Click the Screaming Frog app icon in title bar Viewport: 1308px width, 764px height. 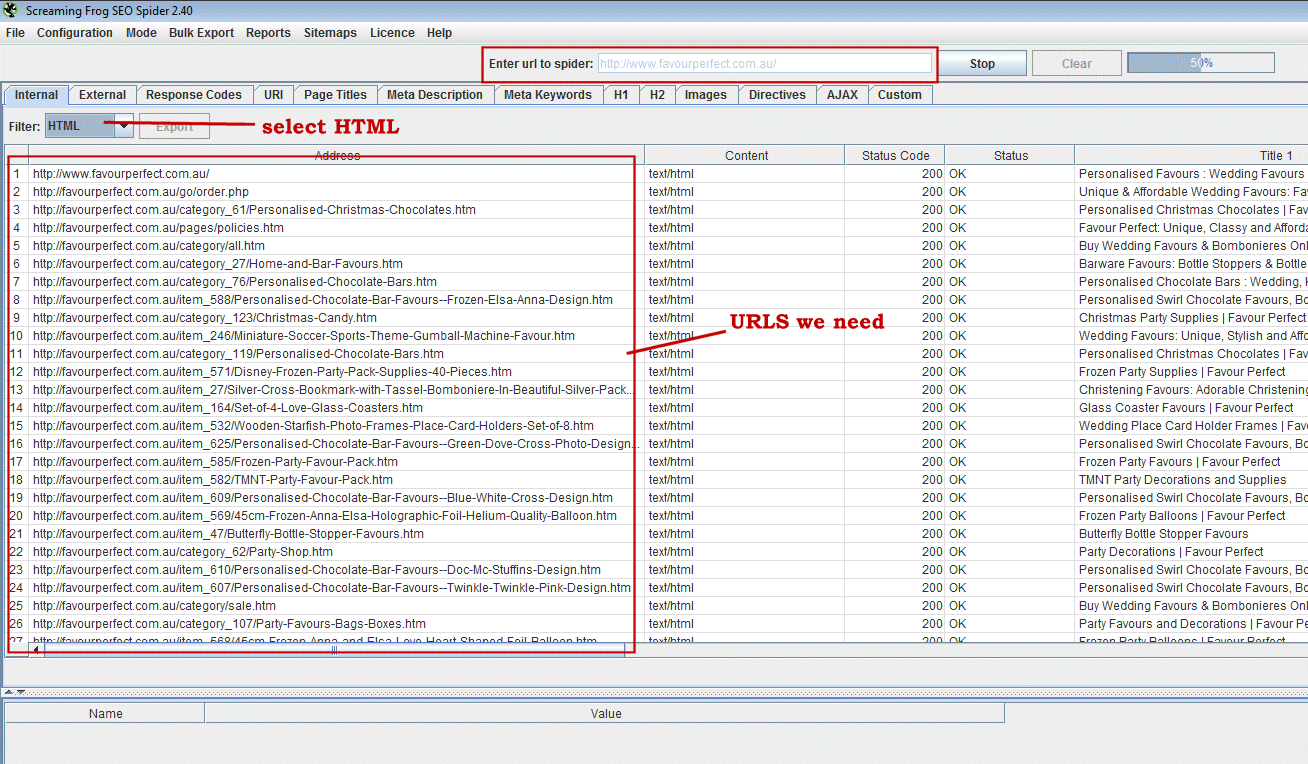(11, 10)
